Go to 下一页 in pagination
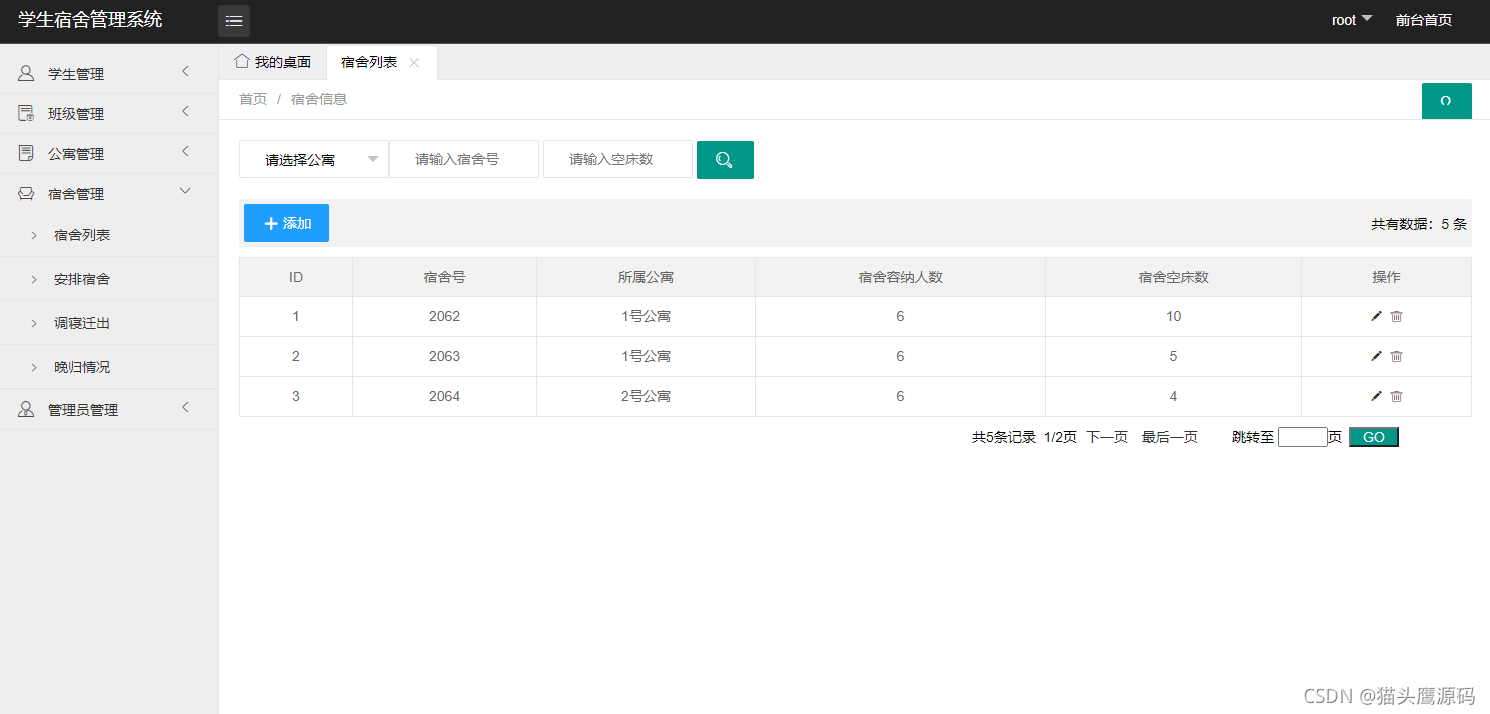1490x714 pixels. click(x=1107, y=437)
